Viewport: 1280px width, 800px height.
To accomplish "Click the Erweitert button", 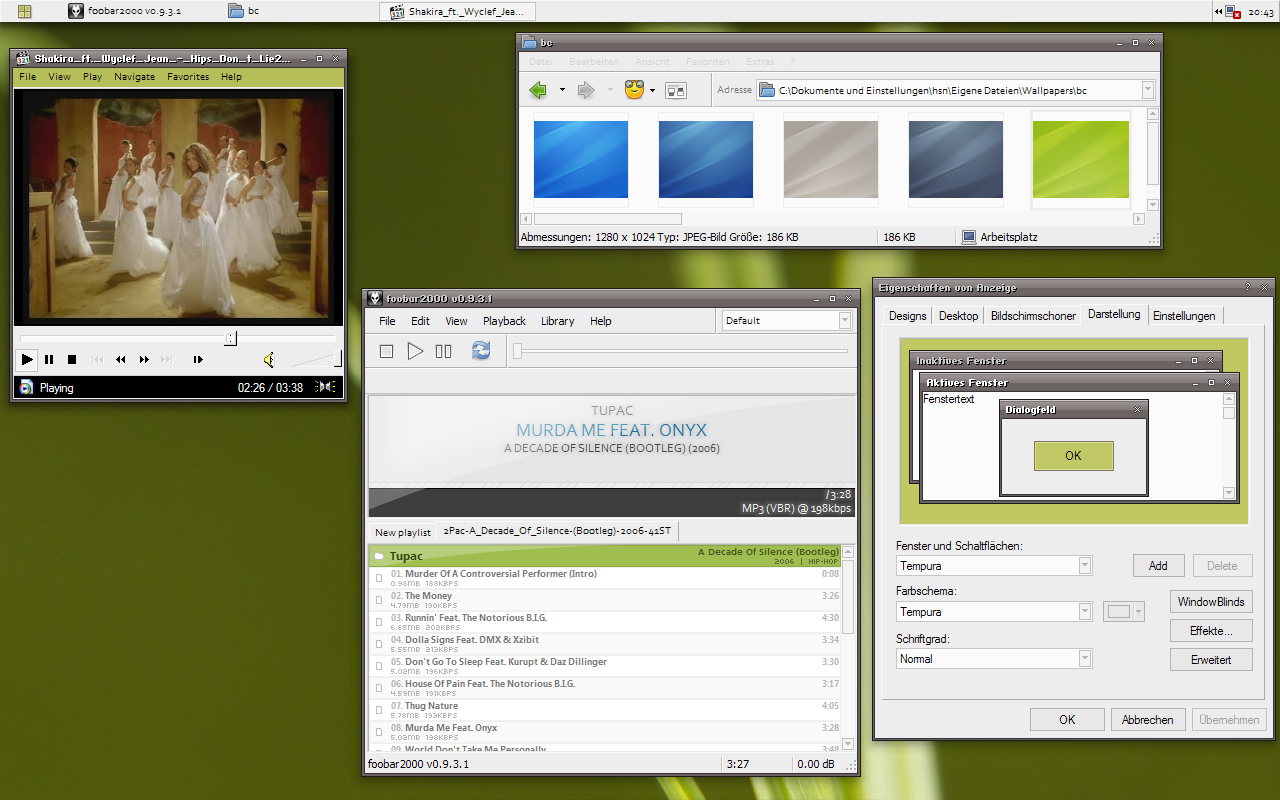I will pyautogui.click(x=1211, y=660).
